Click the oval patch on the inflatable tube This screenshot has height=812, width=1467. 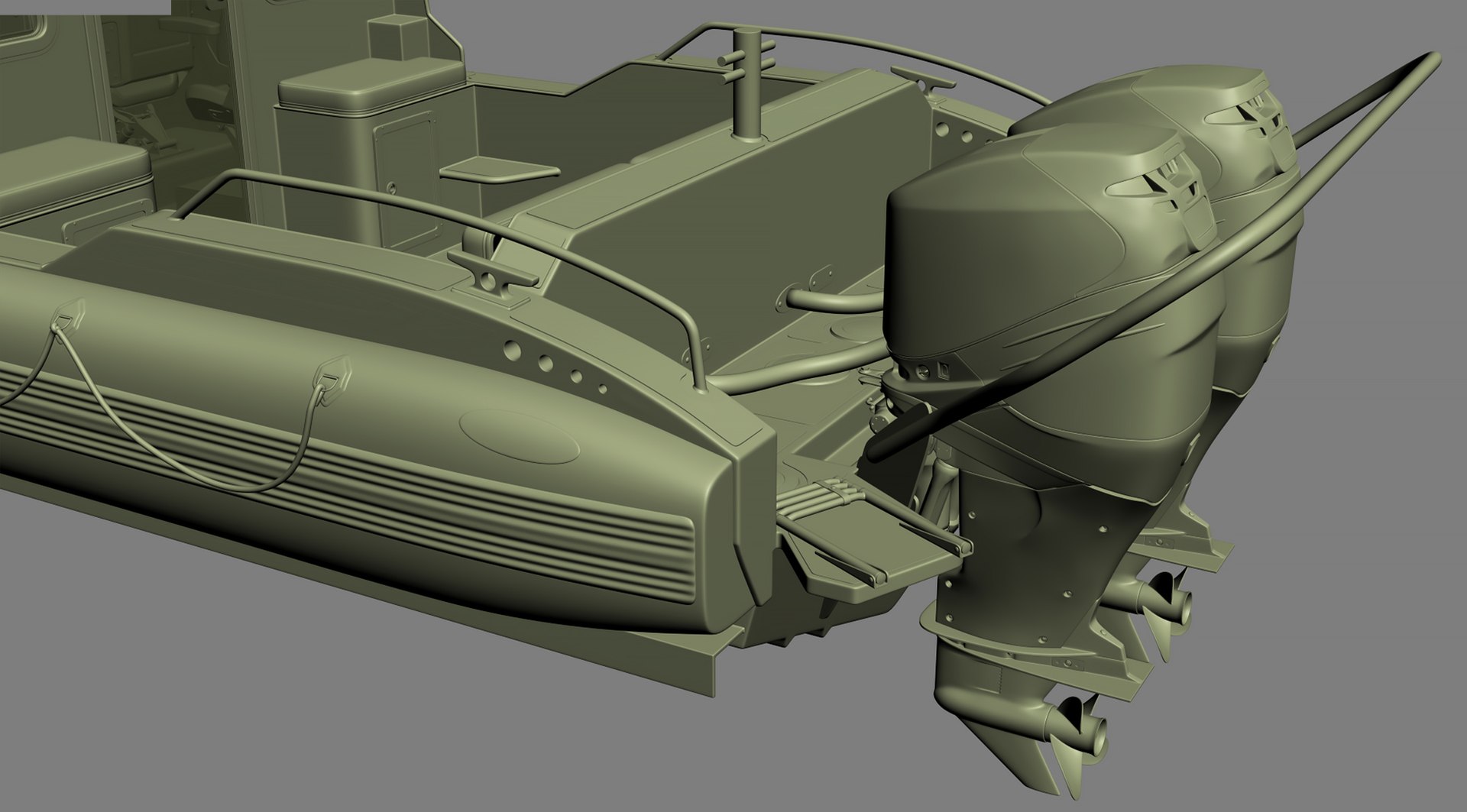click(520, 436)
